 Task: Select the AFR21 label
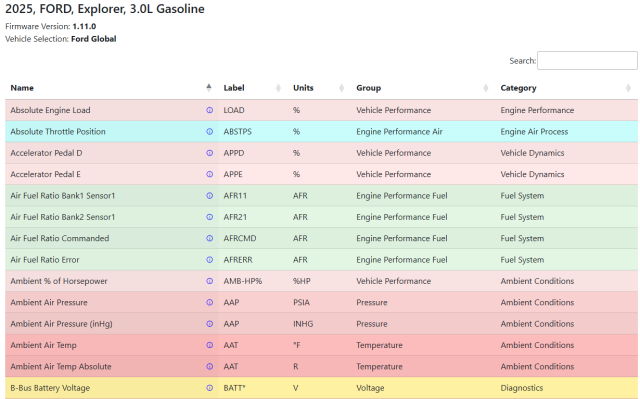(235, 217)
